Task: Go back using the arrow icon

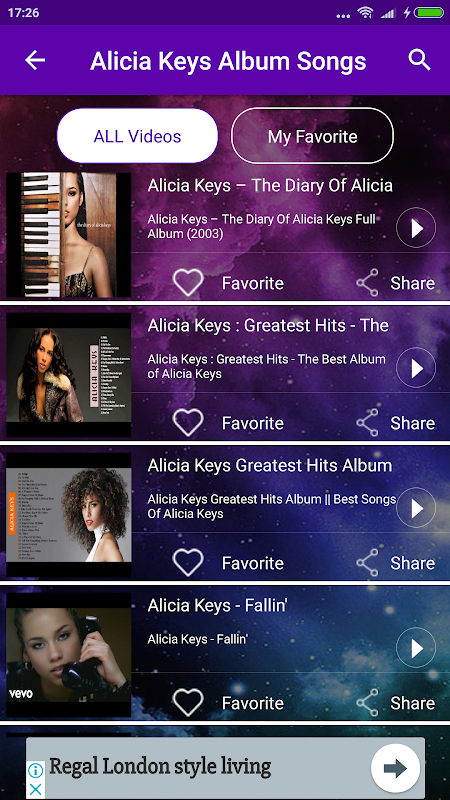Action: pyautogui.click(x=35, y=61)
